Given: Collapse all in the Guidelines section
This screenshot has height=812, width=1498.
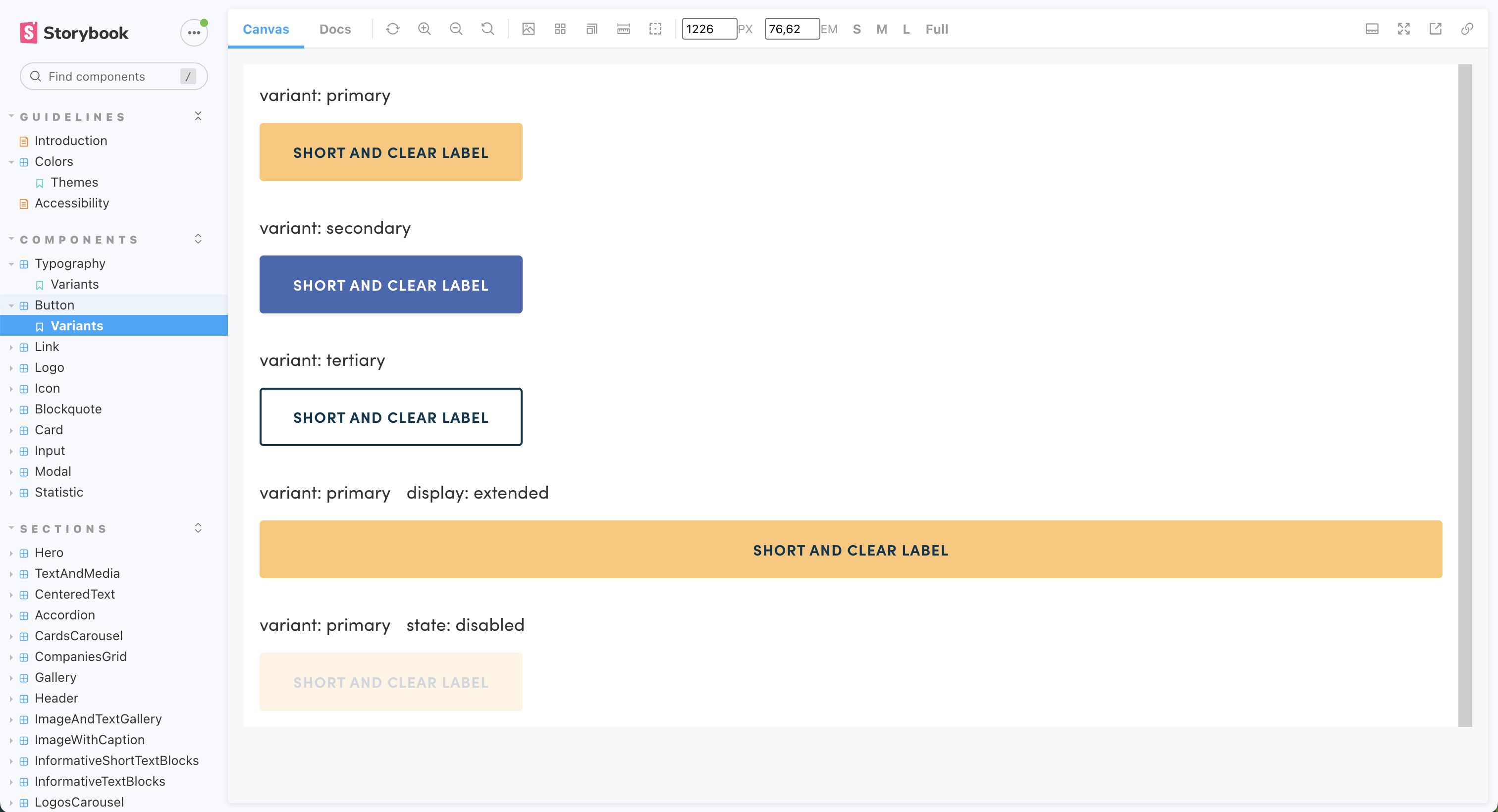Looking at the screenshot, I should click(198, 116).
